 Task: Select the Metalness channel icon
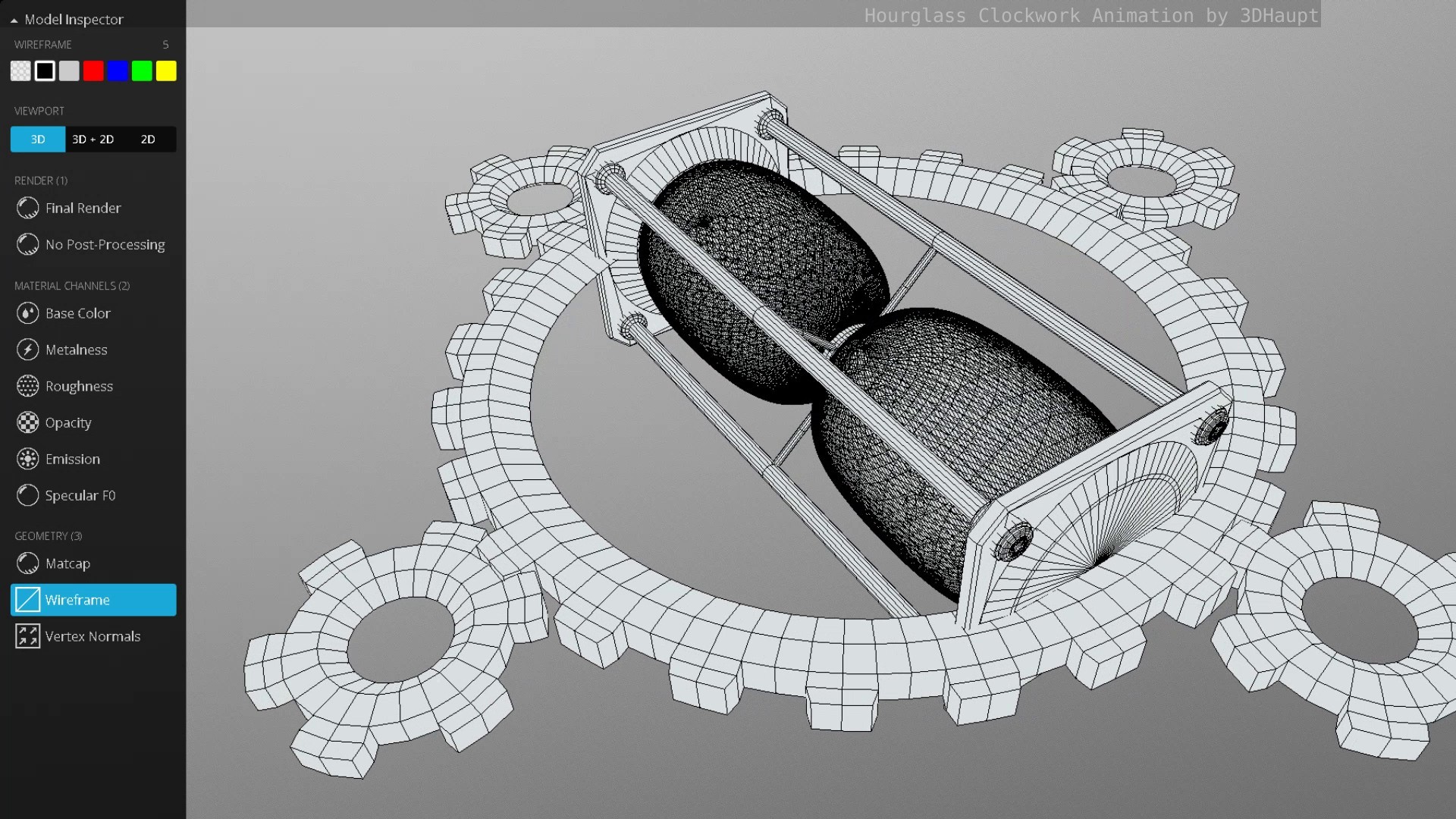click(x=27, y=350)
